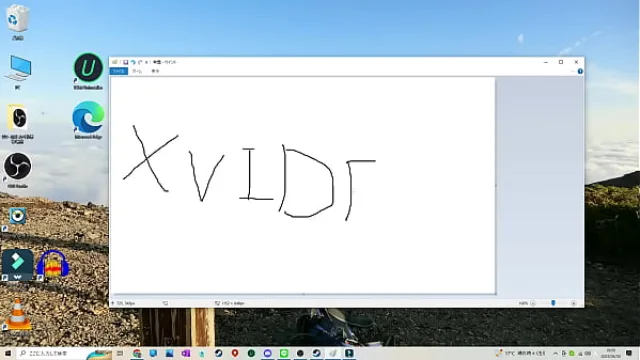Switch to the Home ribbon tab

[137, 71]
